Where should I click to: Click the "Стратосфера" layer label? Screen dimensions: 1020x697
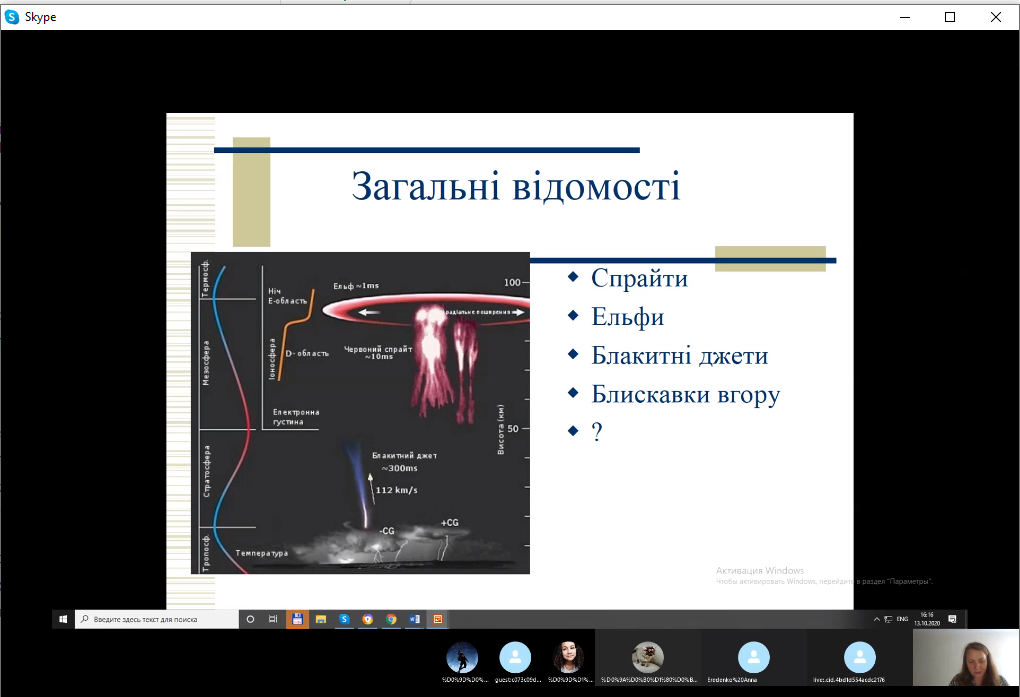tap(206, 471)
